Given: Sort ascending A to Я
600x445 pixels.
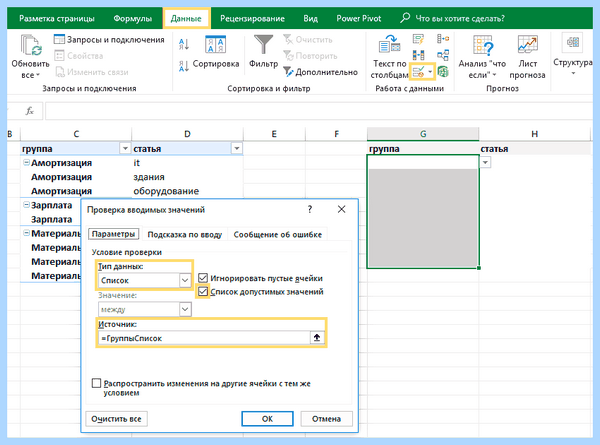Looking at the screenshot, I should (184, 44).
